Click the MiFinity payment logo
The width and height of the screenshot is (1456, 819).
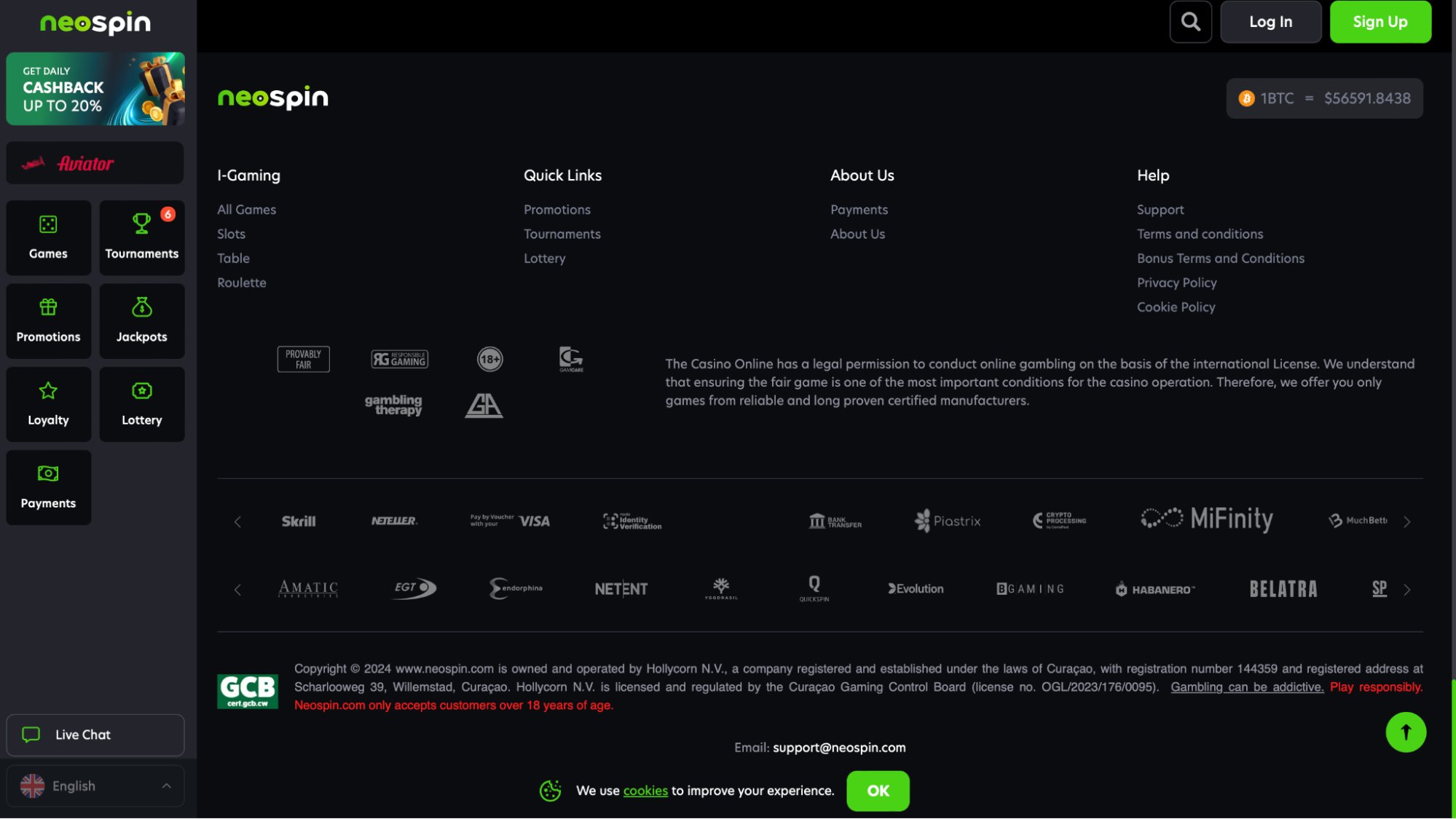[1207, 518]
